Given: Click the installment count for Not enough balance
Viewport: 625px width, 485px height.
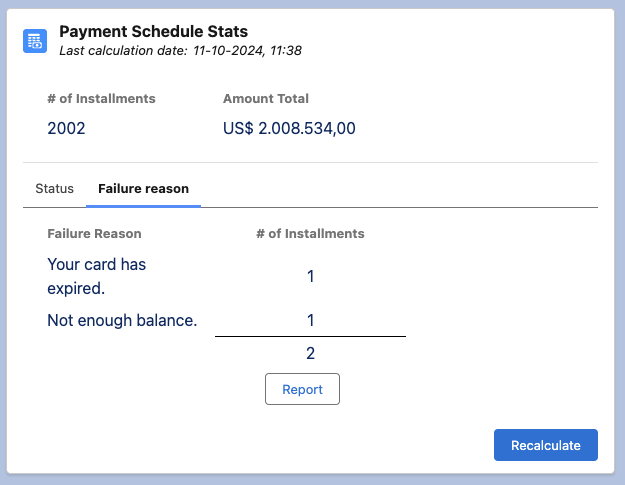Looking at the screenshot, I should 310,320.
